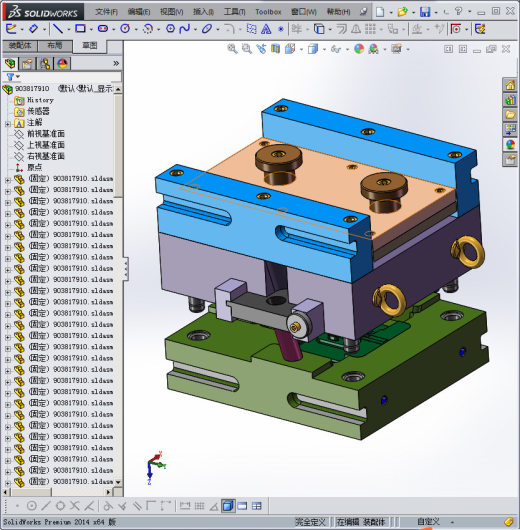Expand the 注解 annotations tree node

pos(7,124)
